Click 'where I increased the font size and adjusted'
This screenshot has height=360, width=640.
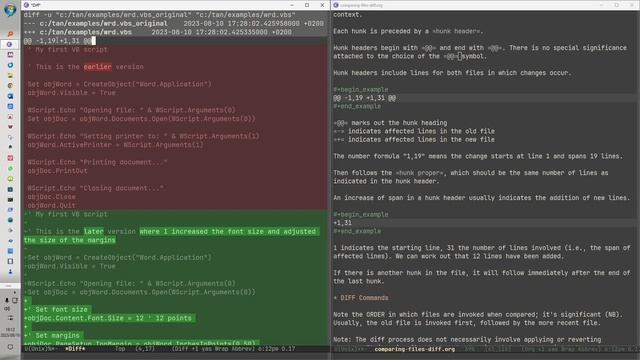[x=228, y=231]
